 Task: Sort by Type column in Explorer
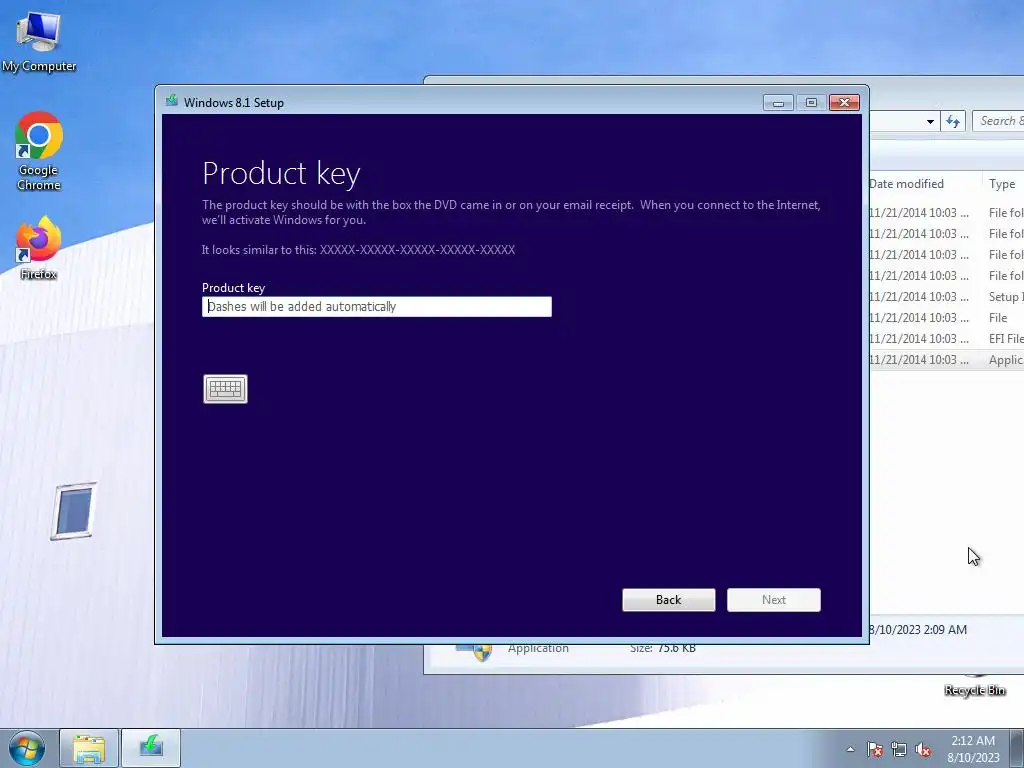(1003, 184)
